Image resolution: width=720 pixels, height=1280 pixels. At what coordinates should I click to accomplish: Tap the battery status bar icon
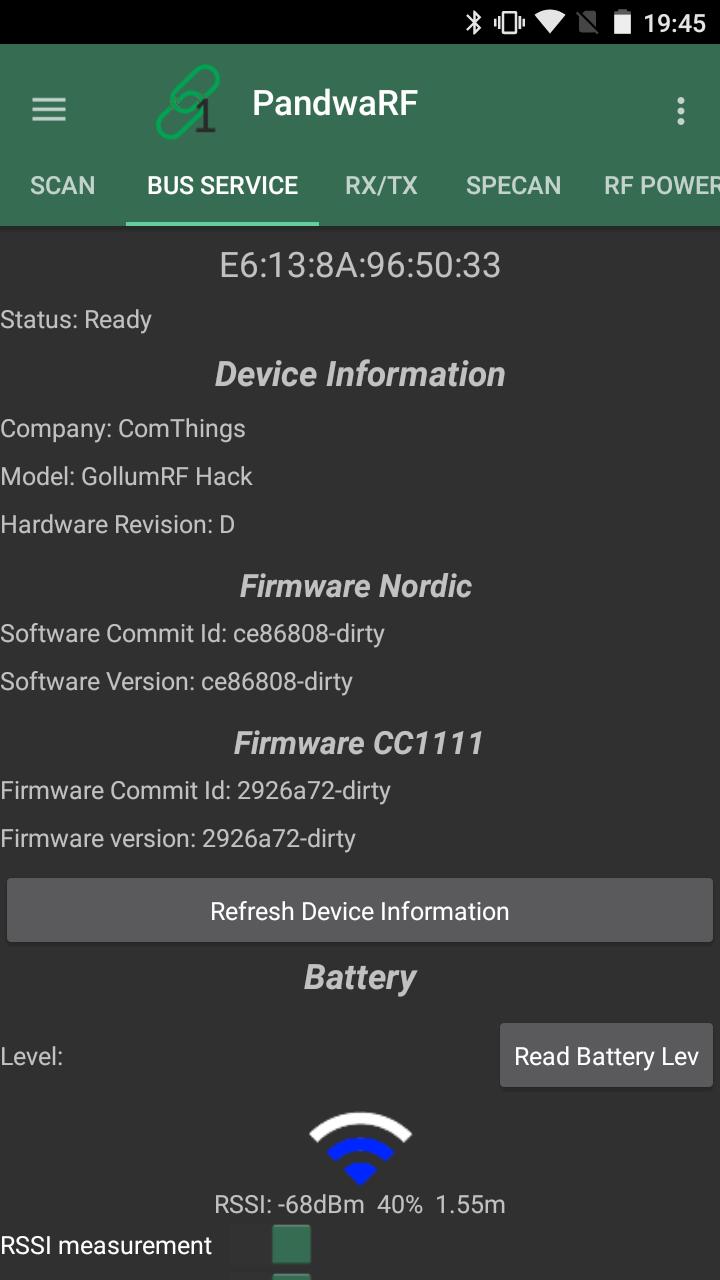(622, 22)
